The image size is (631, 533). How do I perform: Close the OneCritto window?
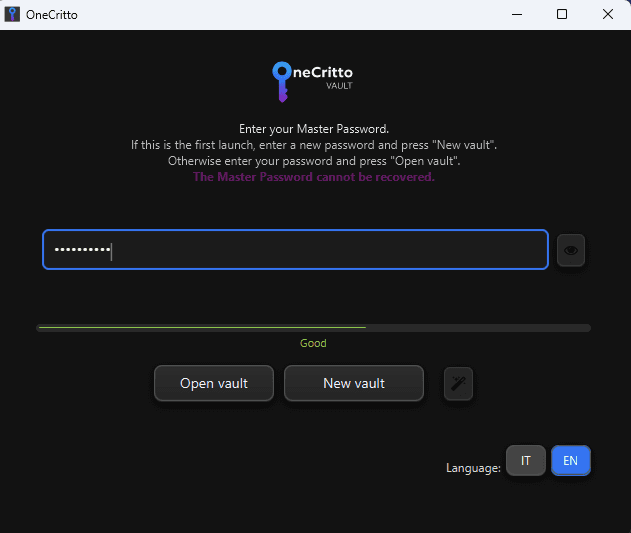pos(608,14)
